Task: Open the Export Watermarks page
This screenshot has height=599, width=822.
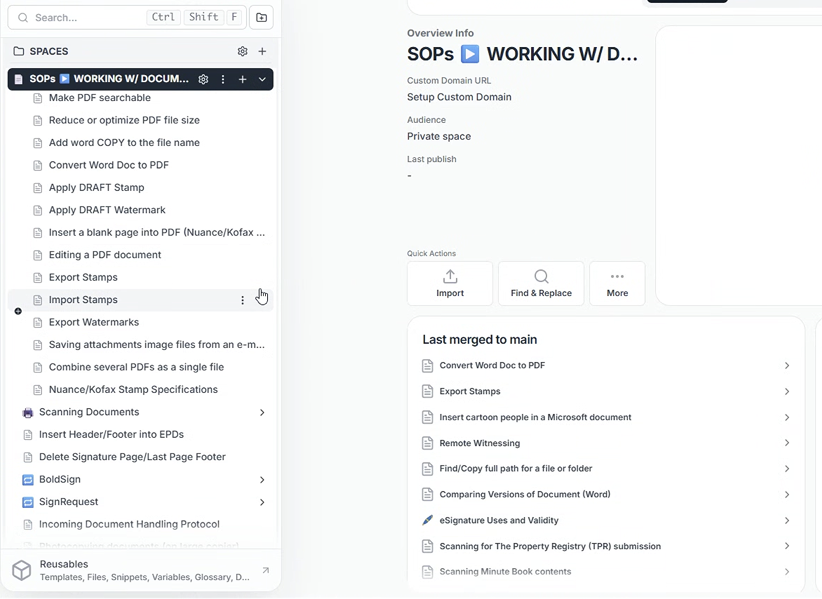Action: point(94,322)
